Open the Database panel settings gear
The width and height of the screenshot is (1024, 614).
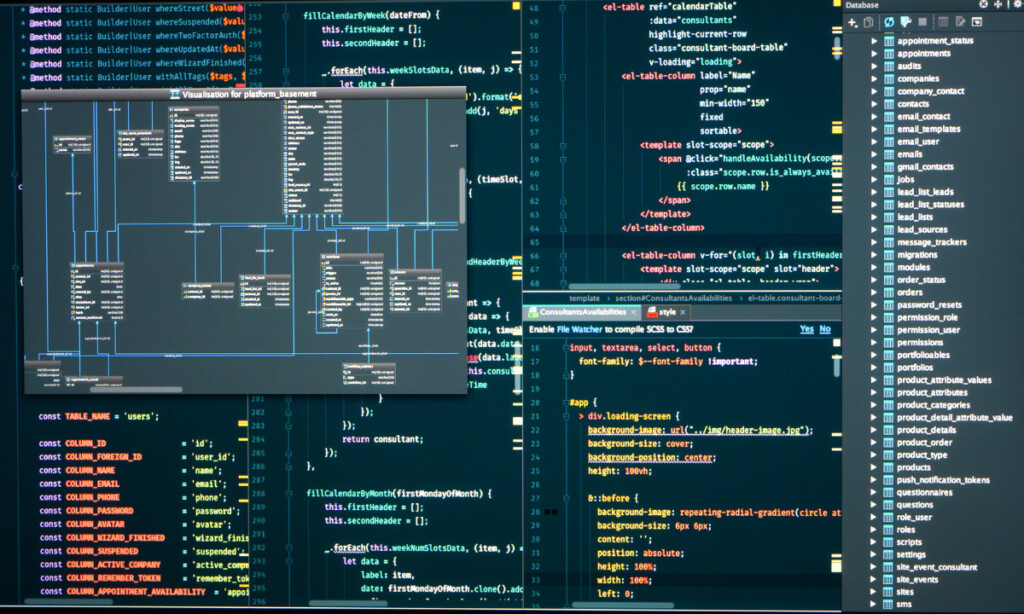[1017, 4]
